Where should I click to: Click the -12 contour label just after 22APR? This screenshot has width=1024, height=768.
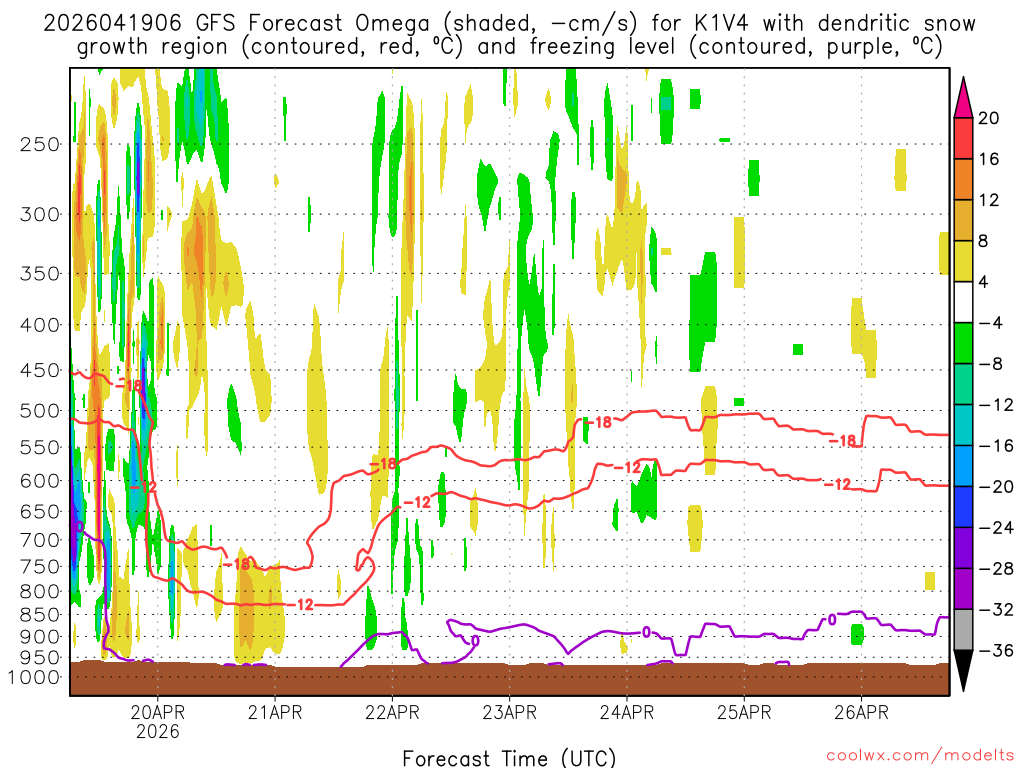tap(417, 502)
